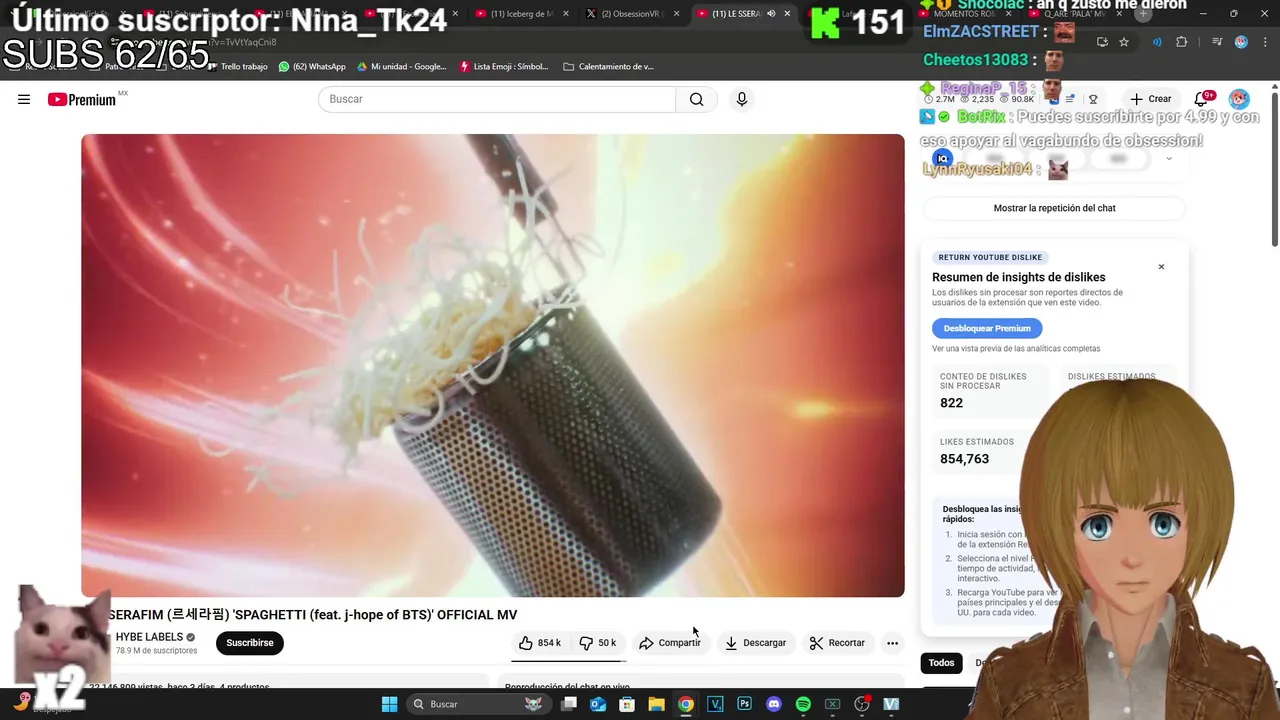Open a new Chrome tab with plus
Screen dimensions: 1280x720
[x=1143, y=14]
